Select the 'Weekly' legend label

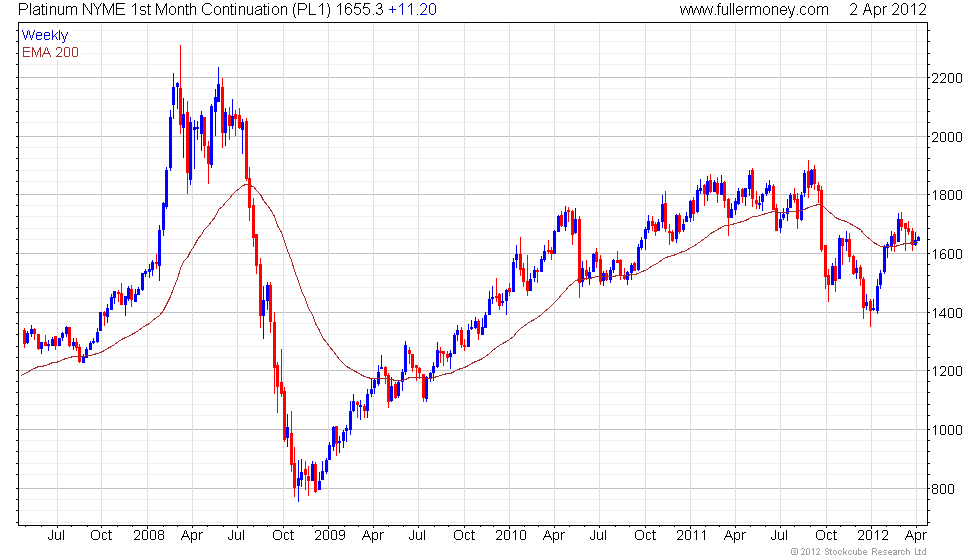45,36
